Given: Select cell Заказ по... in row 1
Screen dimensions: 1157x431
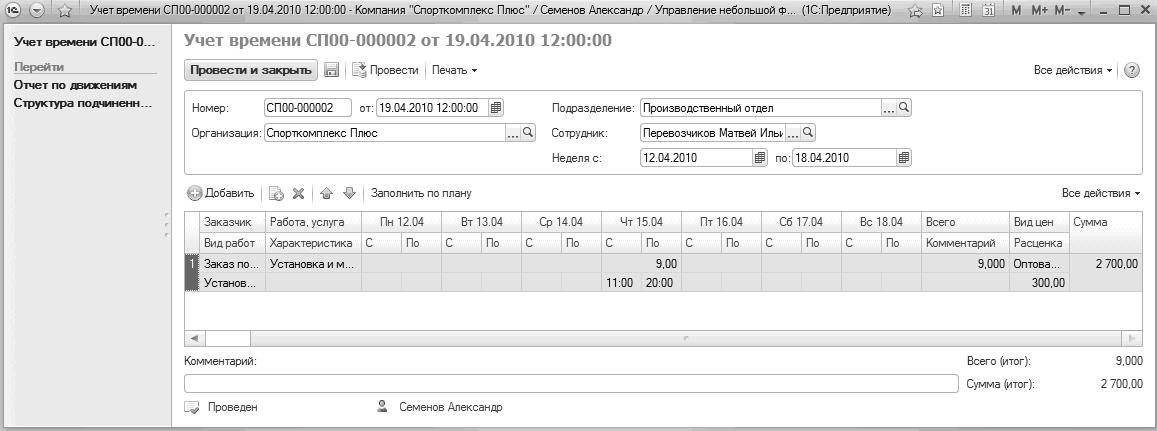Looking at the screenshot, I should pos(232,263).
